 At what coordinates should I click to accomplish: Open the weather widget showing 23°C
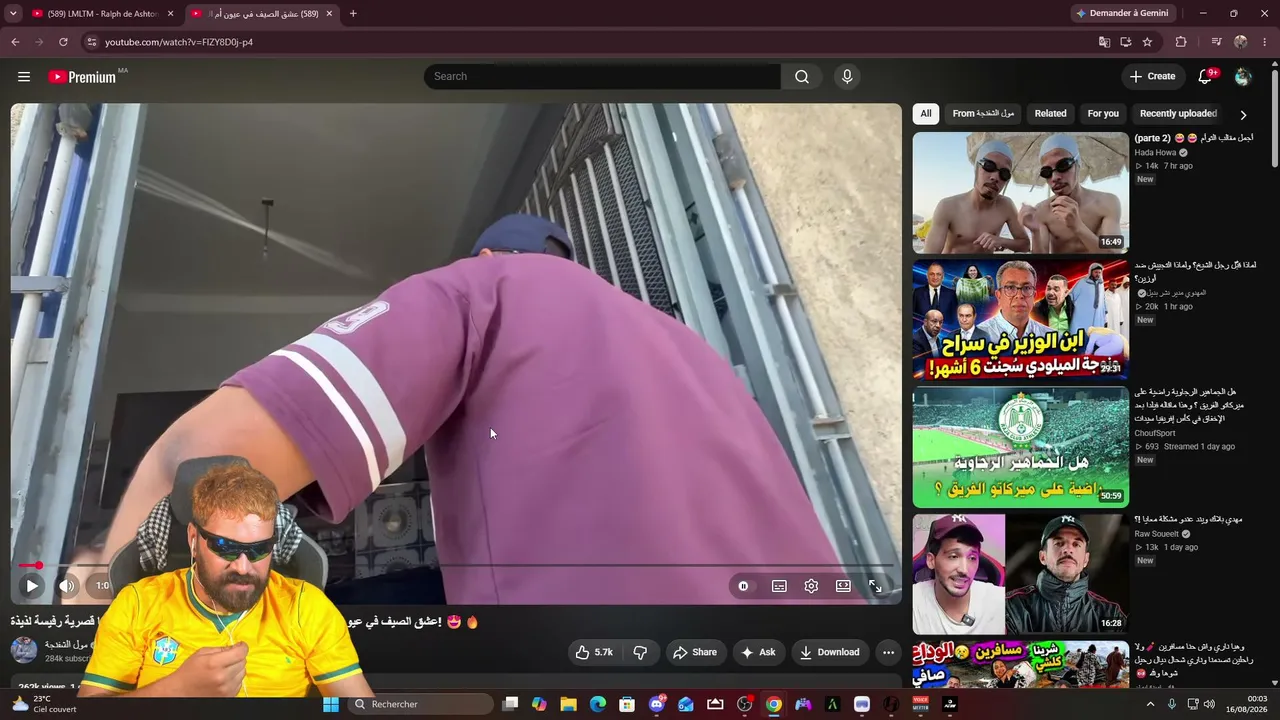(44, 704)
